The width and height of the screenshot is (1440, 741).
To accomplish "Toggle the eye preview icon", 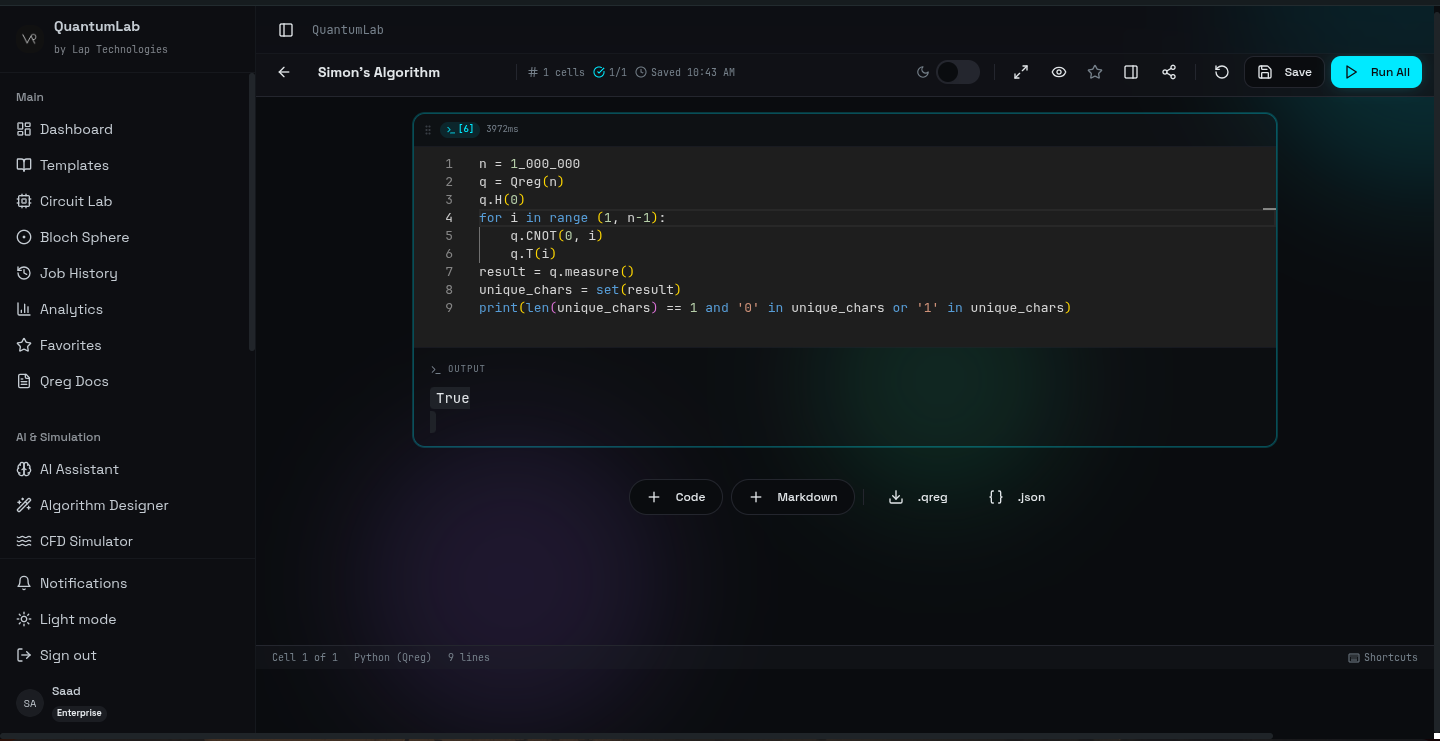I will (1059, 72).
